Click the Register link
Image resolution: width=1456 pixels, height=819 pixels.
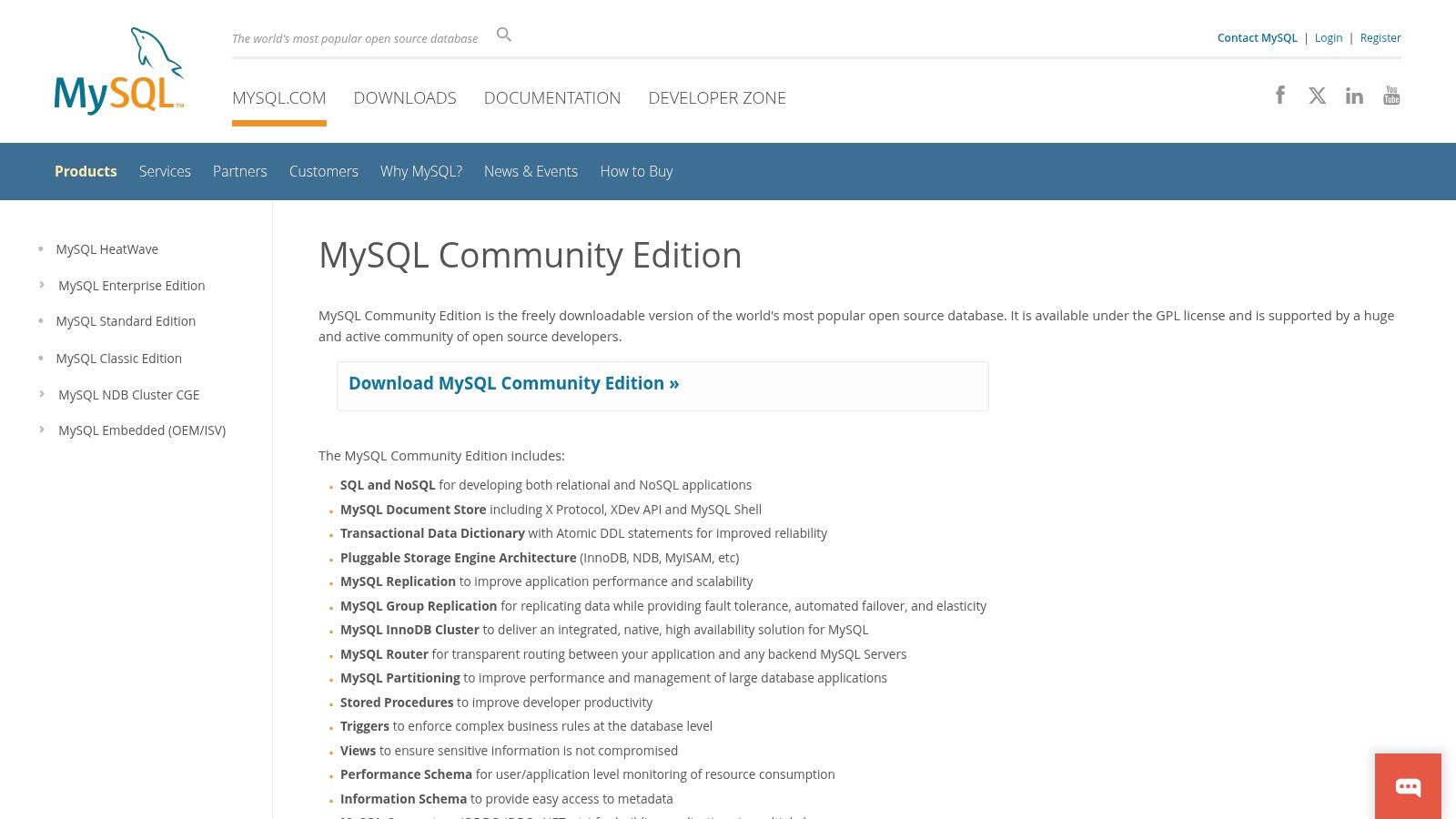(1380, 37)
